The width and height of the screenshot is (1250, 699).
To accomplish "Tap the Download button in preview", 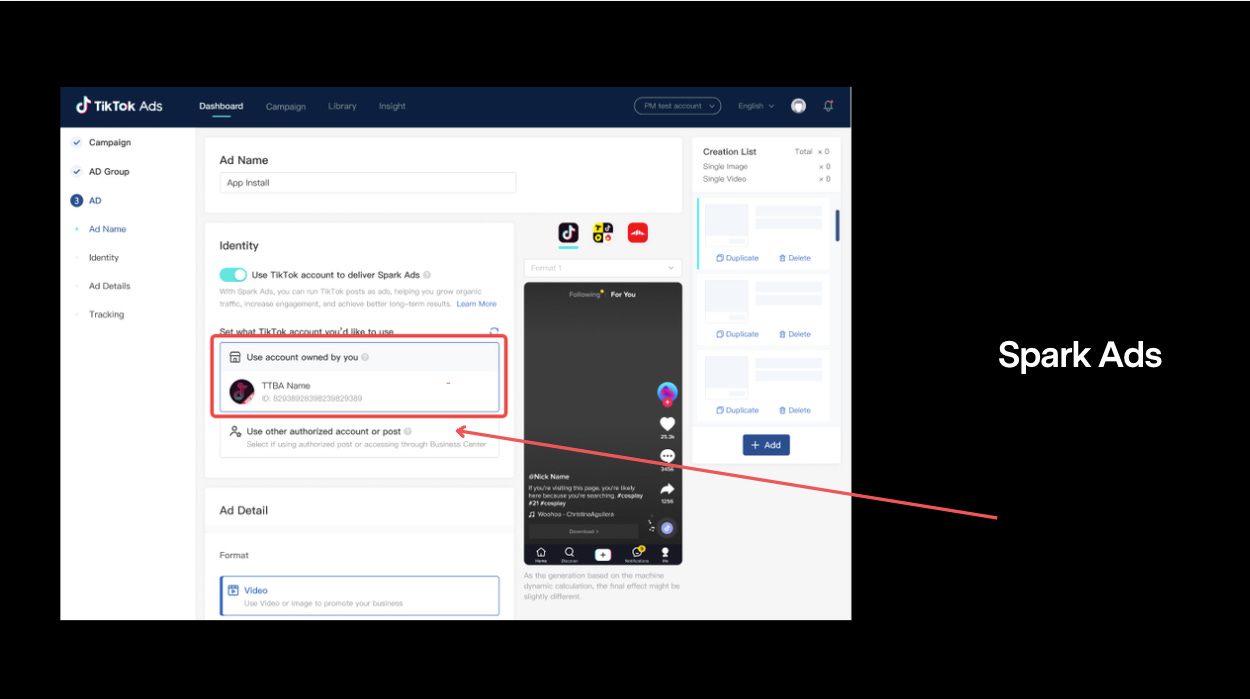I will point(584,531).
